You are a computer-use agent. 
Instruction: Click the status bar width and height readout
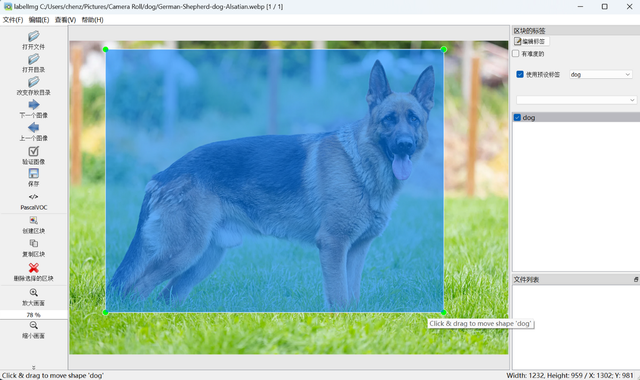(x=570, y=376)
